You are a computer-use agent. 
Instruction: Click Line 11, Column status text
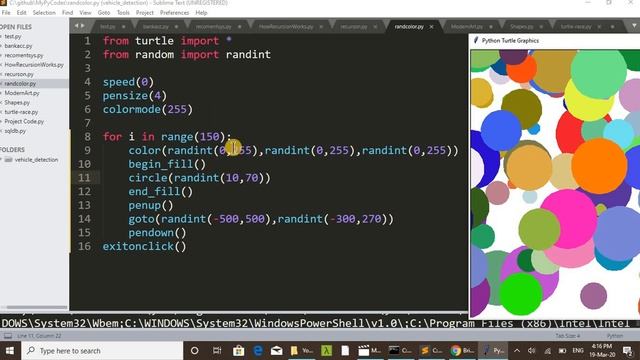(39, 336)
